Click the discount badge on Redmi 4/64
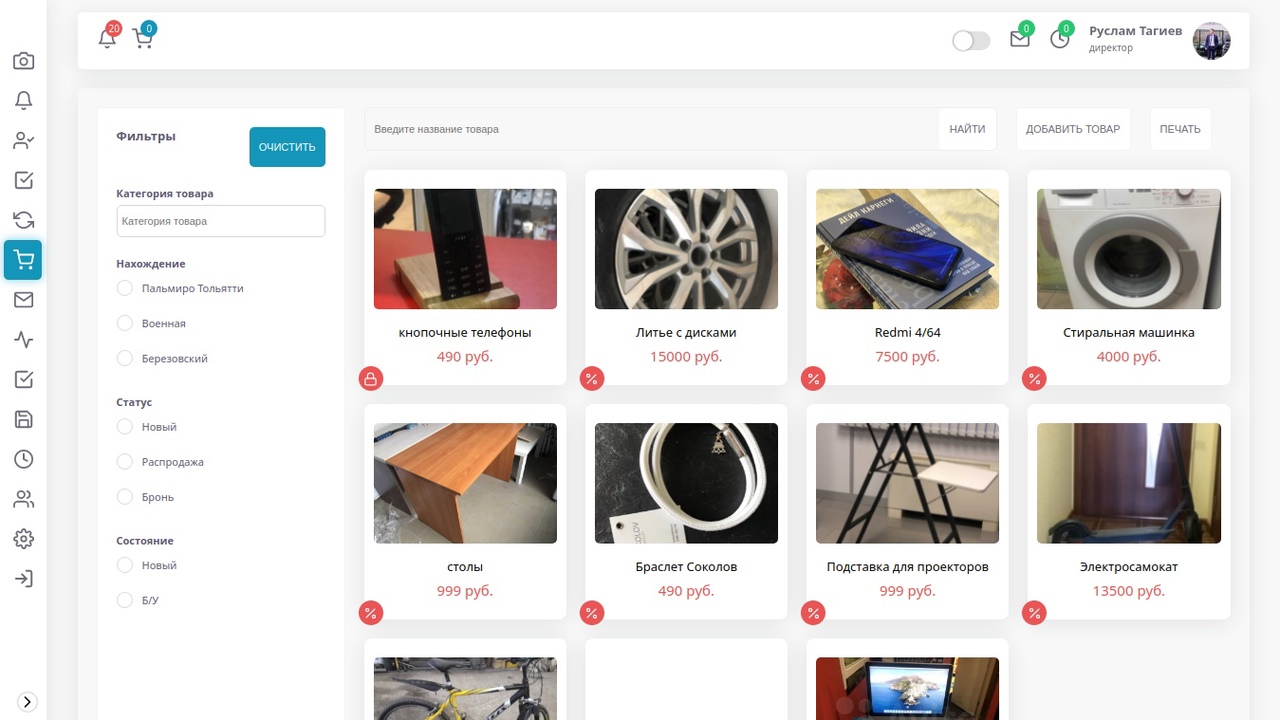 click(813, 379)
